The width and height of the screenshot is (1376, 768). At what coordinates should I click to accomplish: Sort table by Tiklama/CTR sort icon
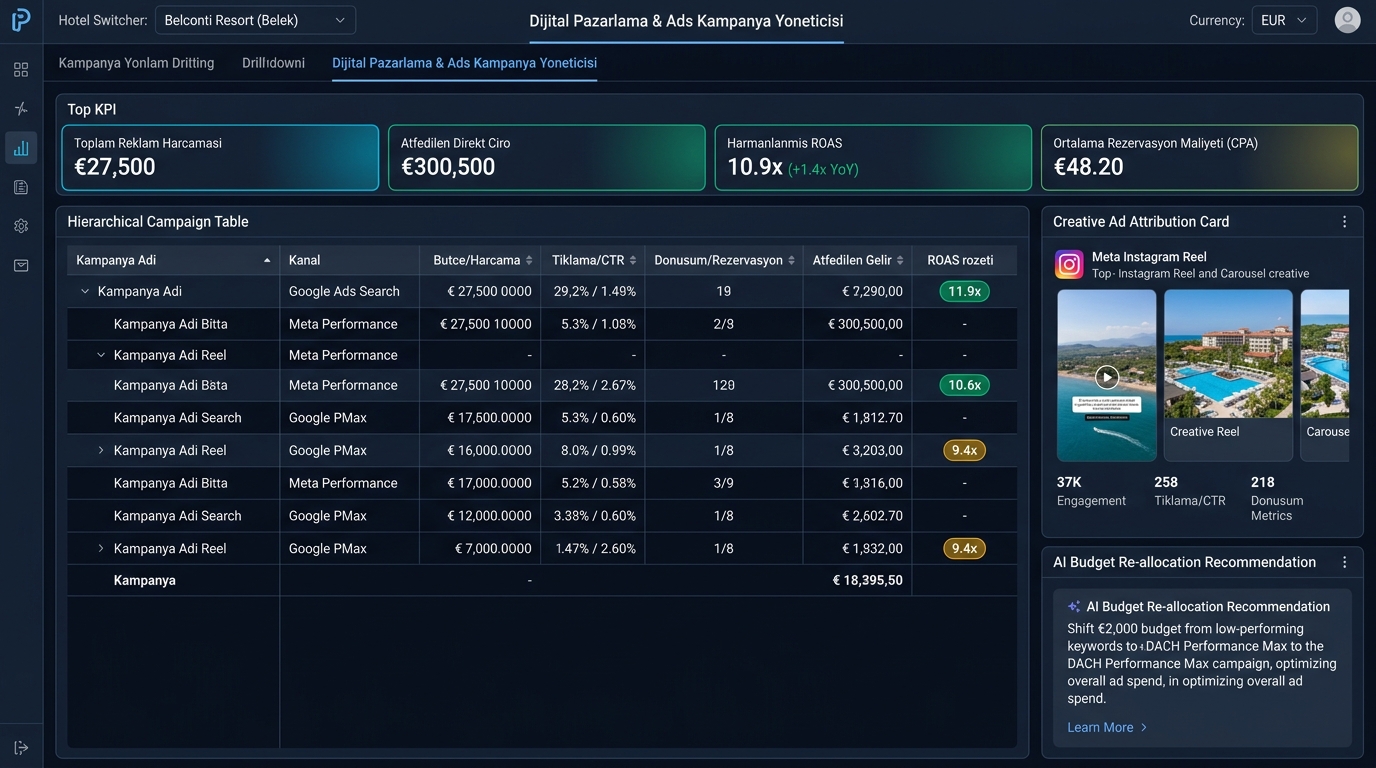[x=633, y=261]
